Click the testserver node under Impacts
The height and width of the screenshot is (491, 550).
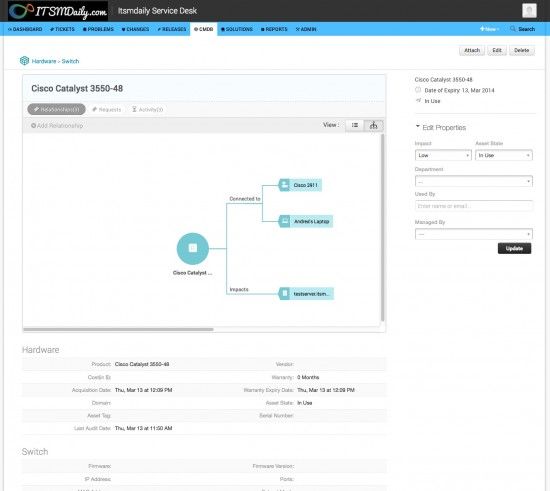click(306, 294)
